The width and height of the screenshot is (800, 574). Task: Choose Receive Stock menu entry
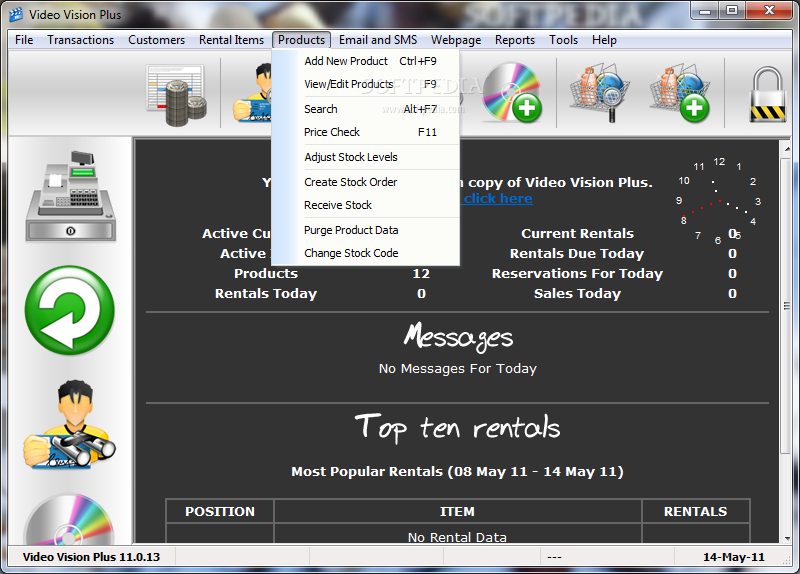point(366,205)
